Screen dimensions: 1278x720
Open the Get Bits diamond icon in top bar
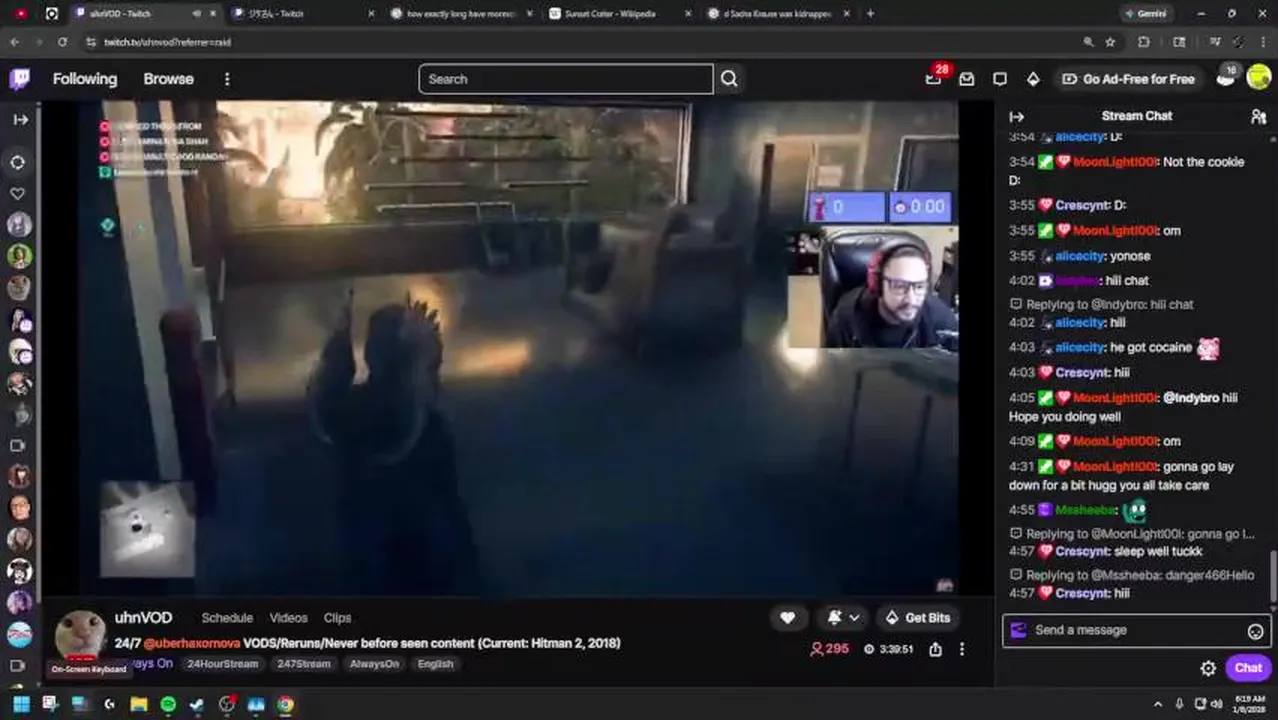click(x=1033, y=79)
